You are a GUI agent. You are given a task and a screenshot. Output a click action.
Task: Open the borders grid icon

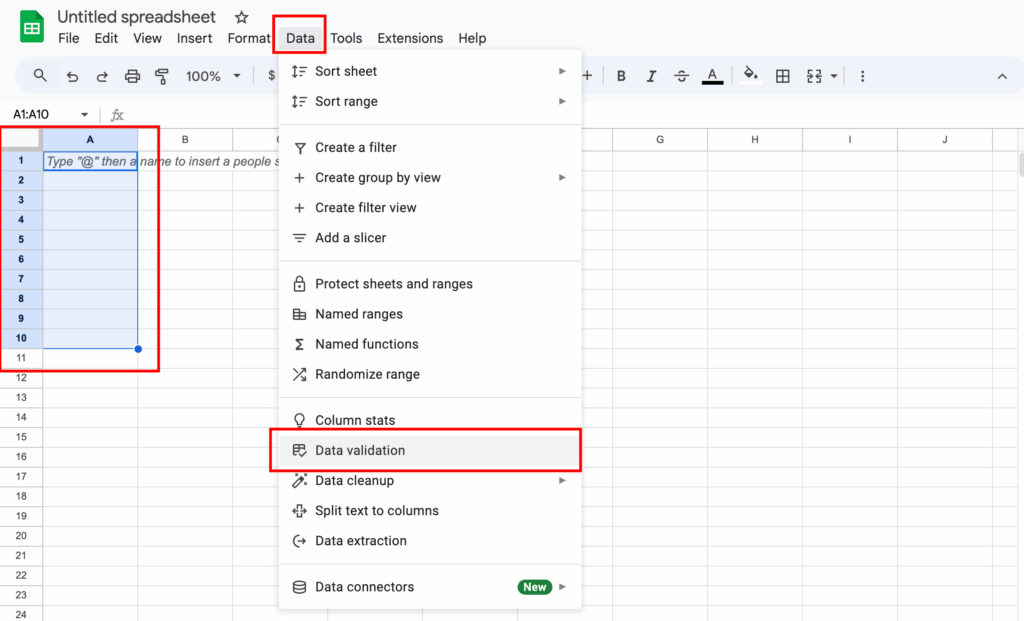783,76
